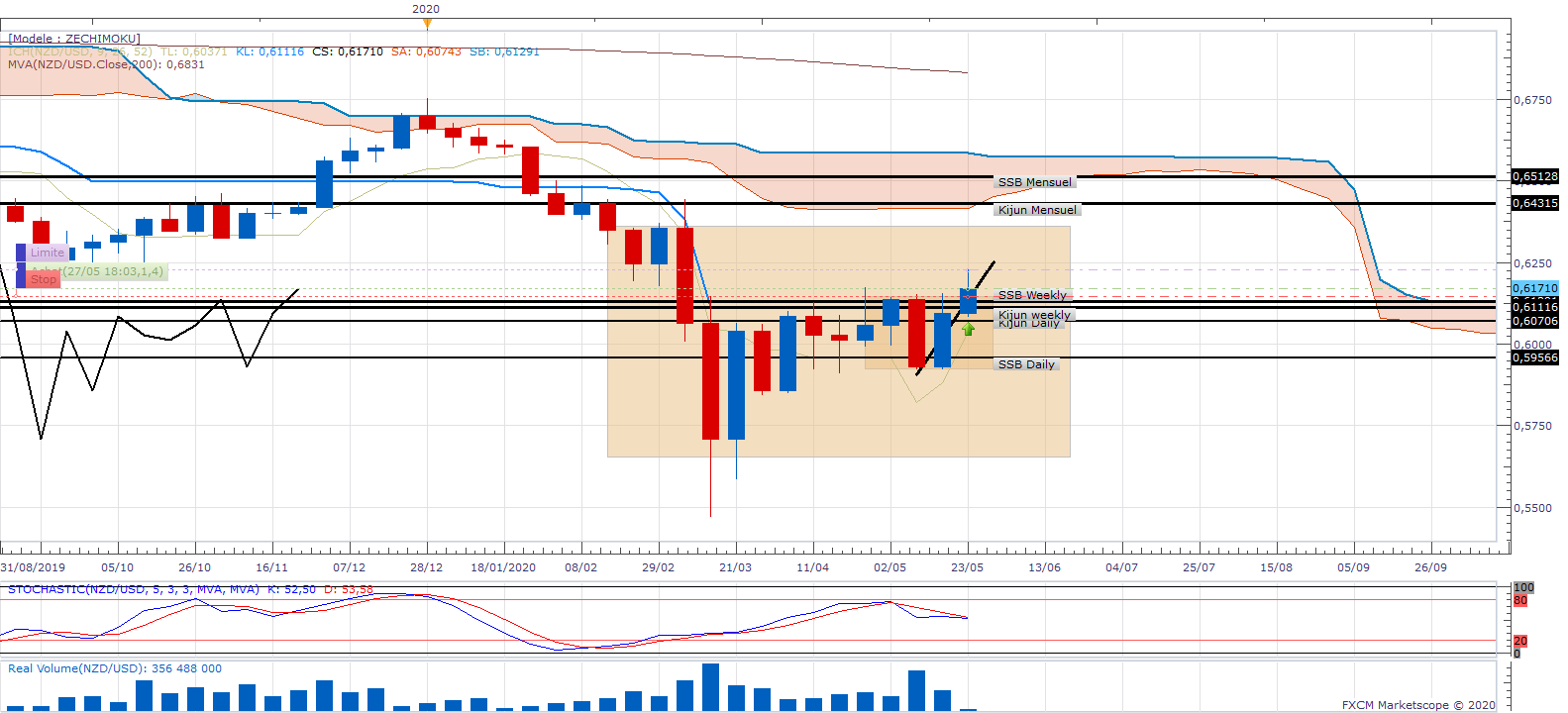Click the 31/08/2019 date label
The image size is (1568, 713).
(34, 567)
